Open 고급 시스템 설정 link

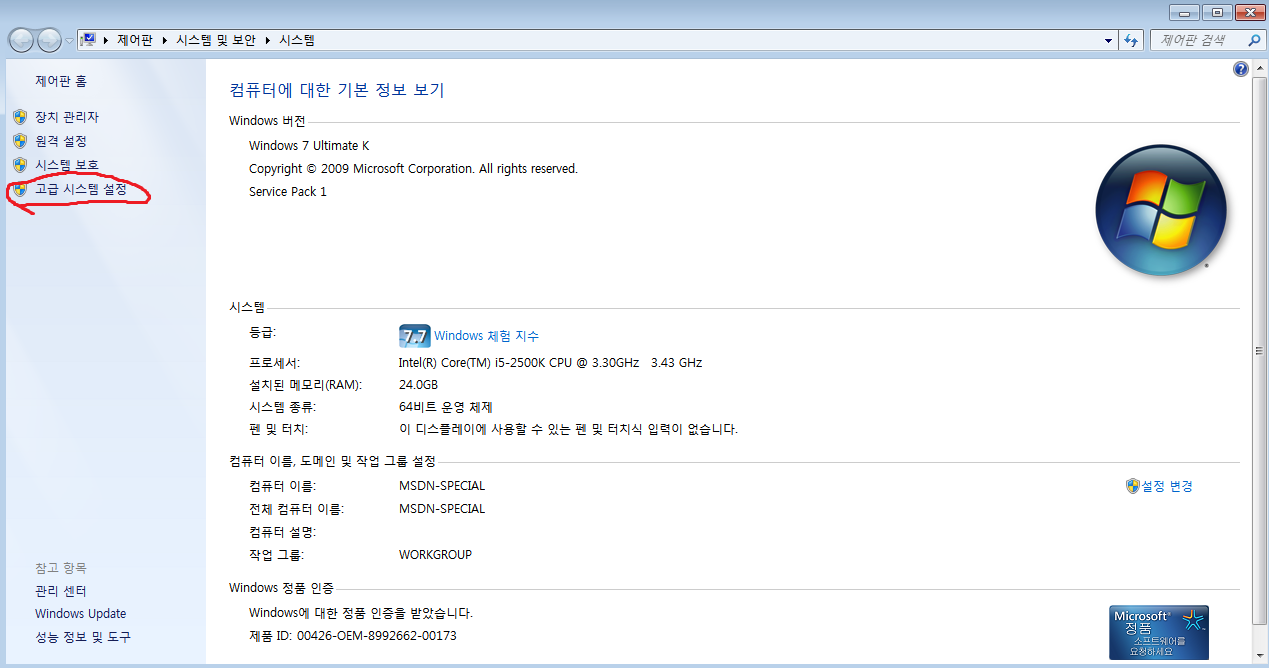[x=81, y=188]
